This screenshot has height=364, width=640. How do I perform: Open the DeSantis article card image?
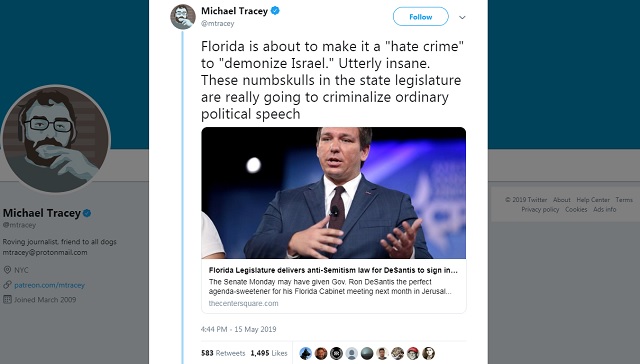(333, 193)
